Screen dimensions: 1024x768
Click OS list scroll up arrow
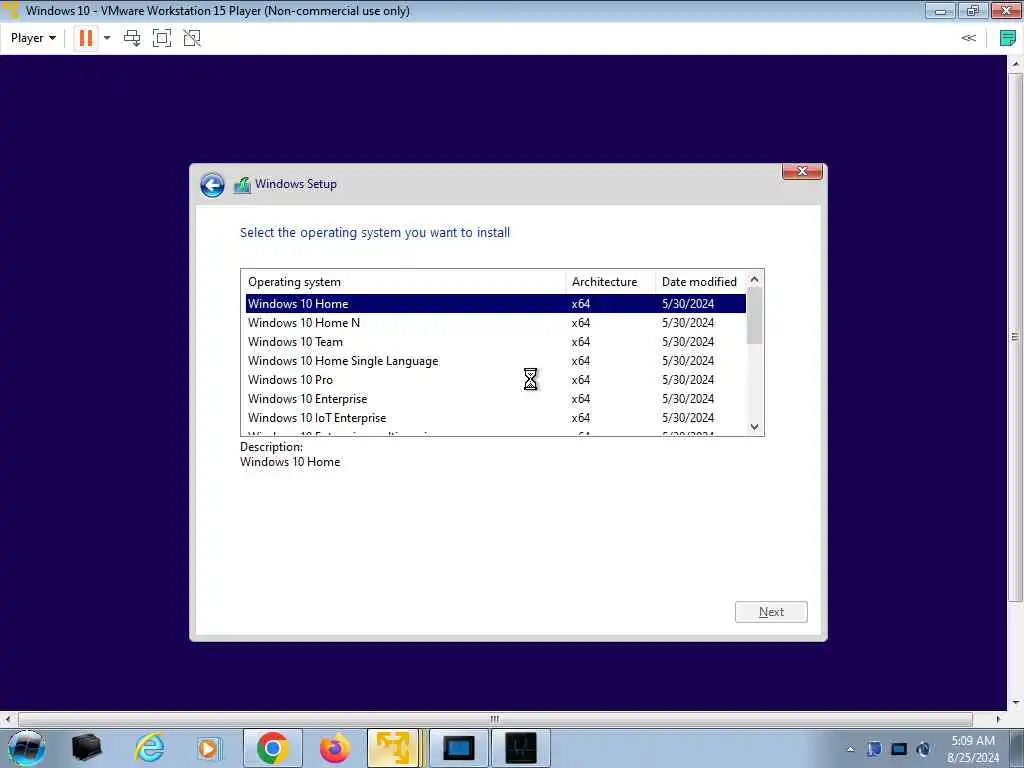(755, 280)
